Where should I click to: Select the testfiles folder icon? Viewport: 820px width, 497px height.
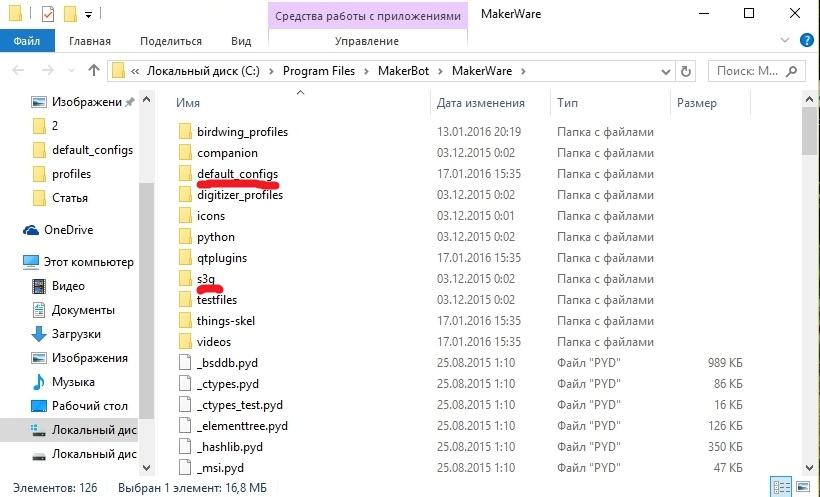(185, 299)
